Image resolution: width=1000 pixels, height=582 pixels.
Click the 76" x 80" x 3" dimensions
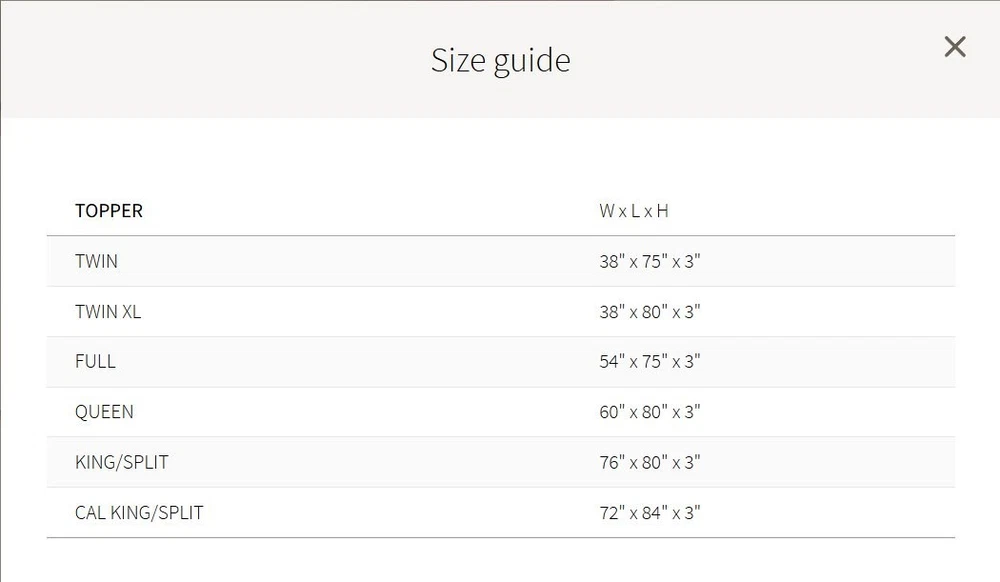pyautogui.click(x=650, y=463)
